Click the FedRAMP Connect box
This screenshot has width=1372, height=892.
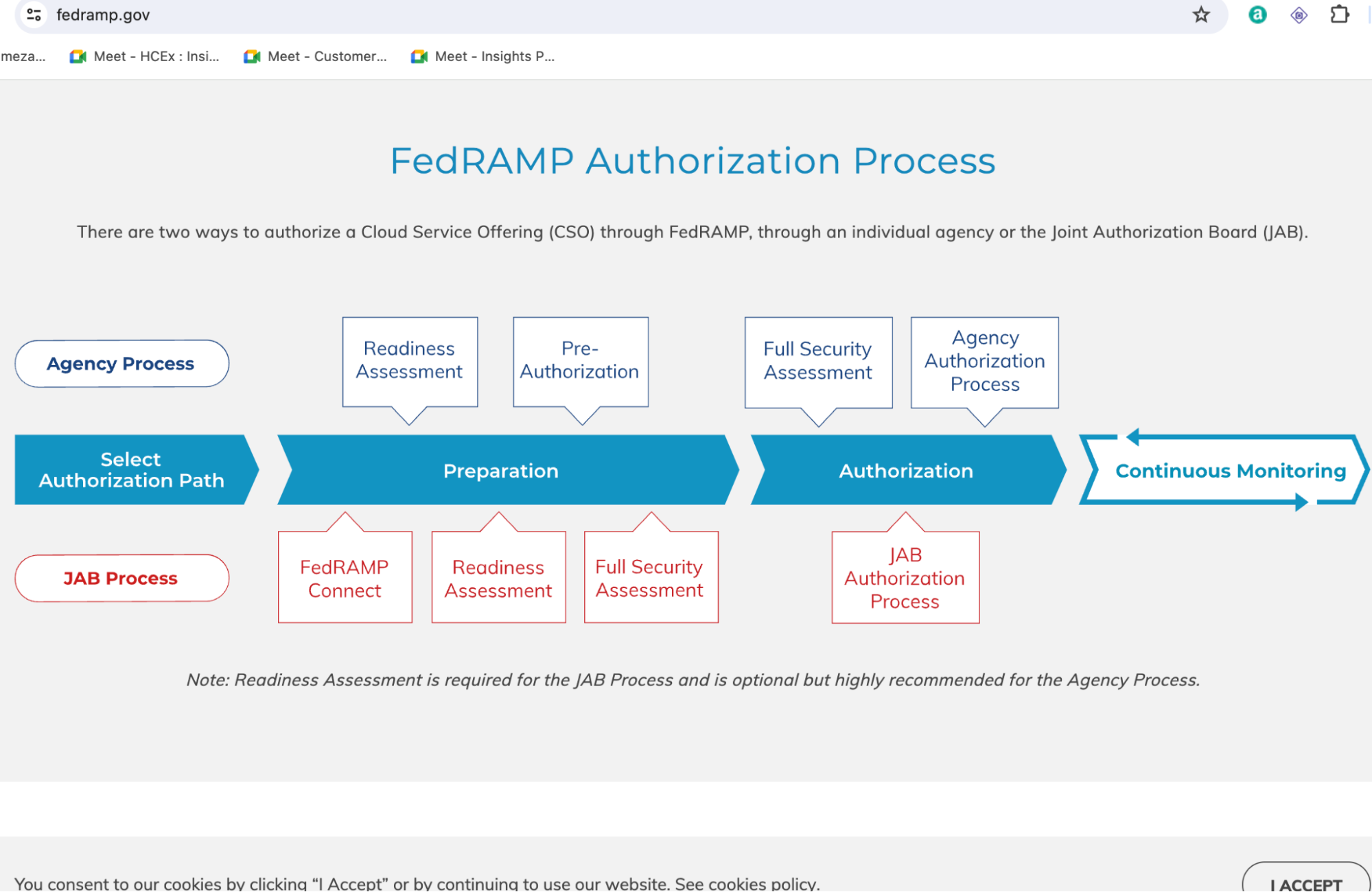[345, 578]
